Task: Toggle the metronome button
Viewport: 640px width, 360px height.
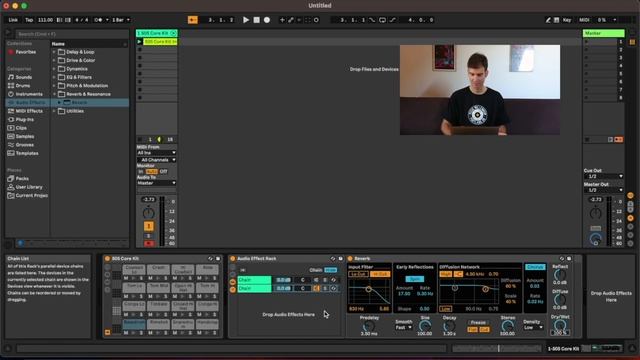Action: click(98, 20)
